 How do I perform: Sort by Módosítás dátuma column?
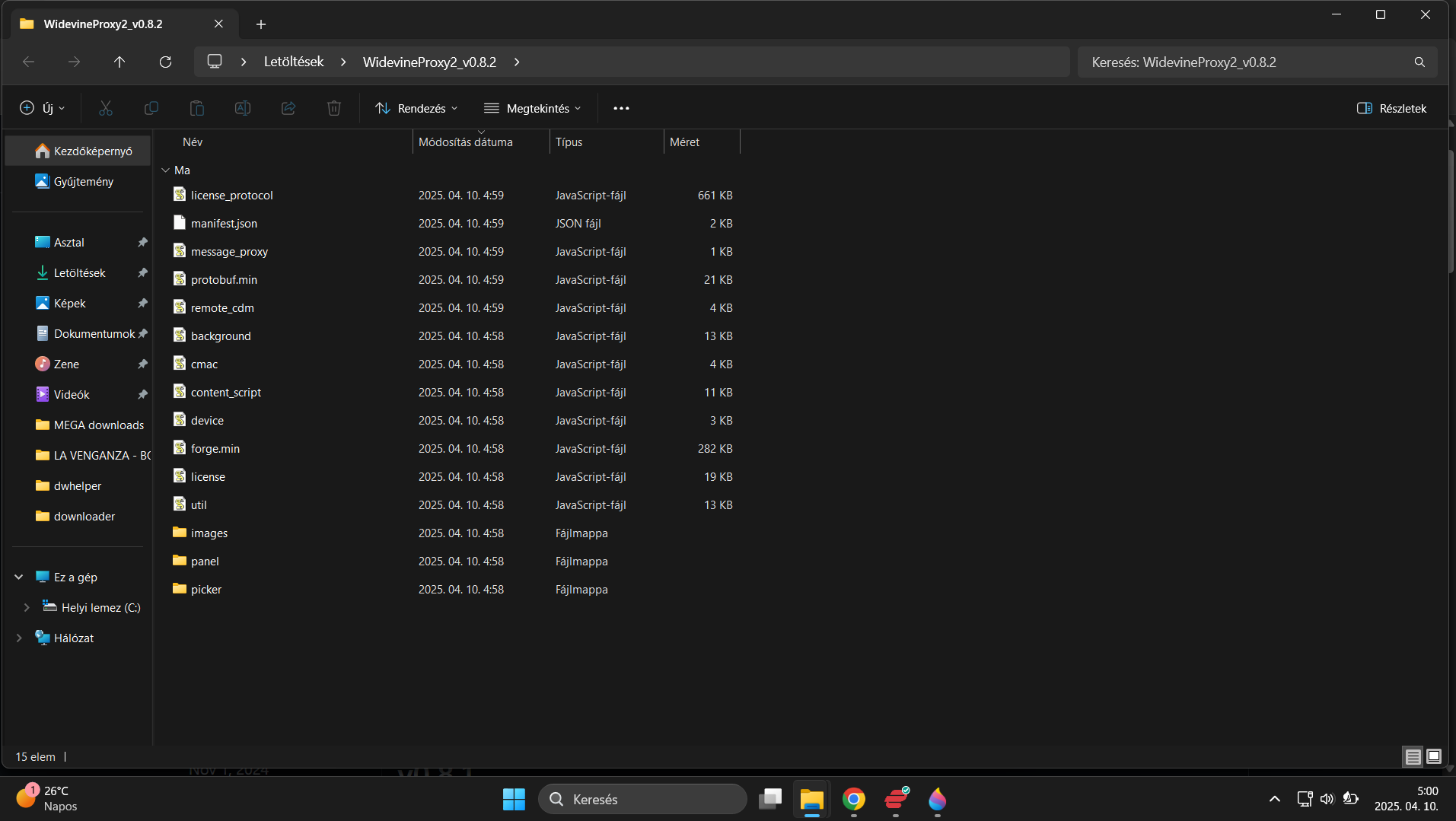click(466, 142)
